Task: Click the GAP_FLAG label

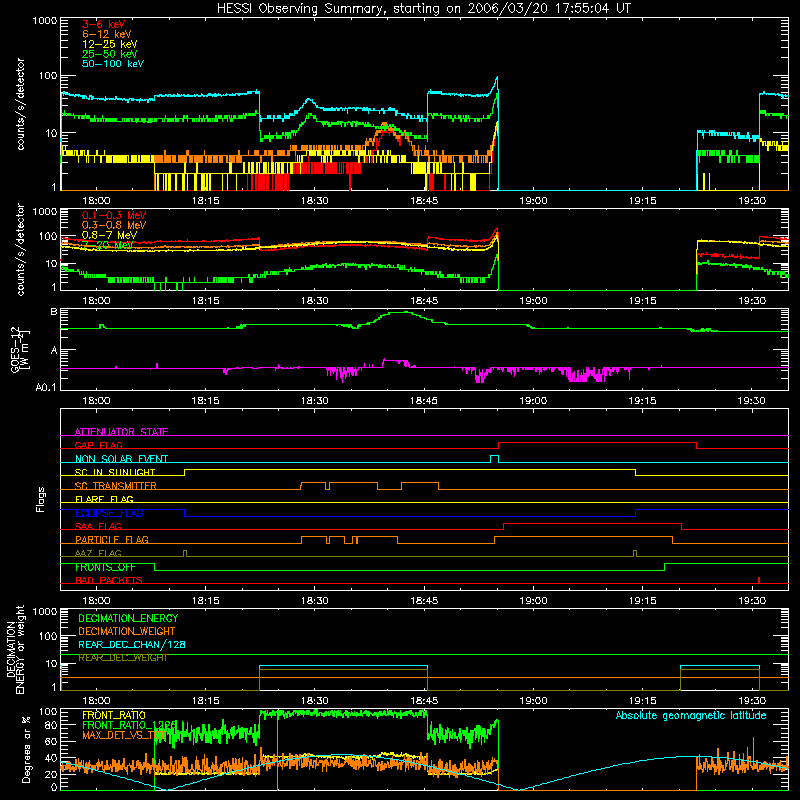Action: [x=98, y=445]
